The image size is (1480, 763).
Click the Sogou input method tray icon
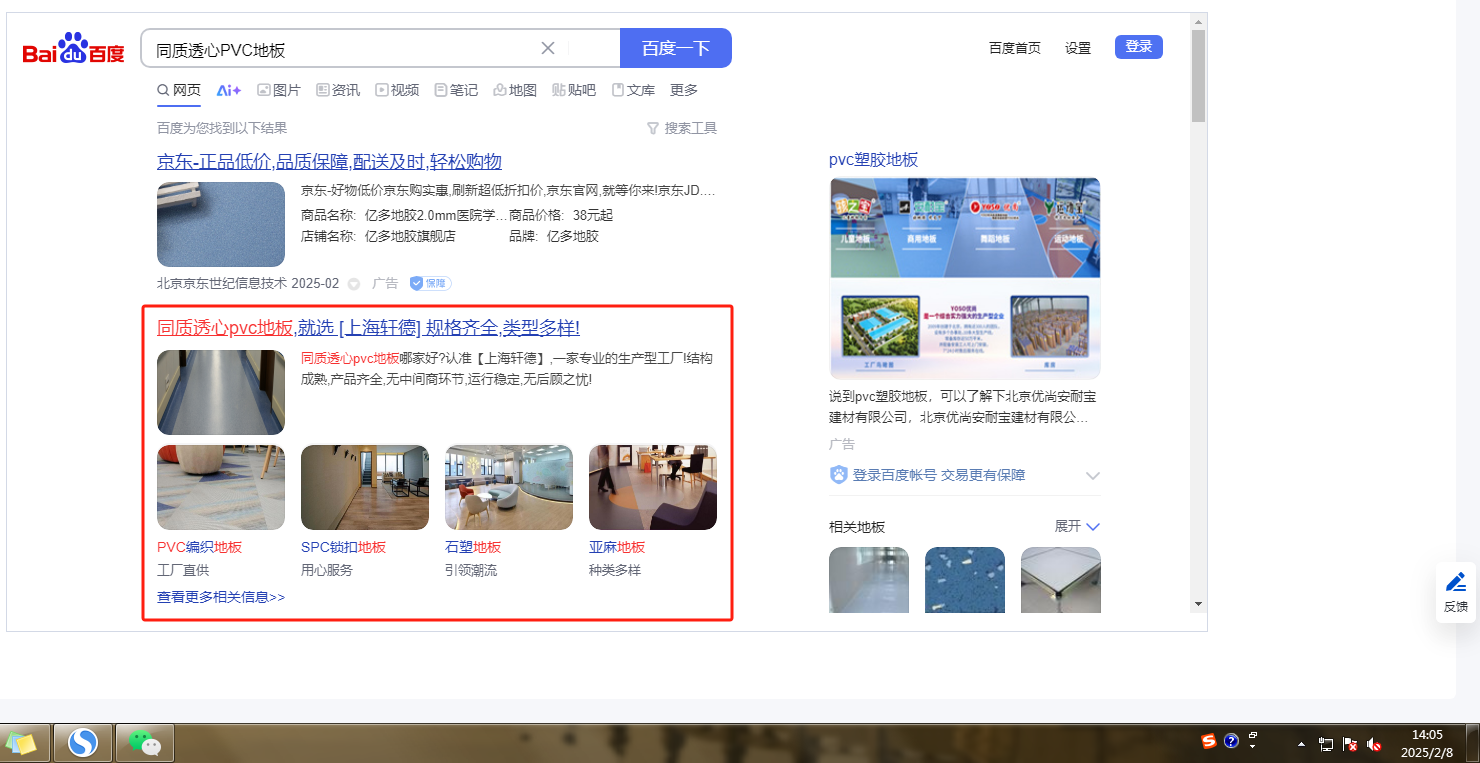(1209, 741)
